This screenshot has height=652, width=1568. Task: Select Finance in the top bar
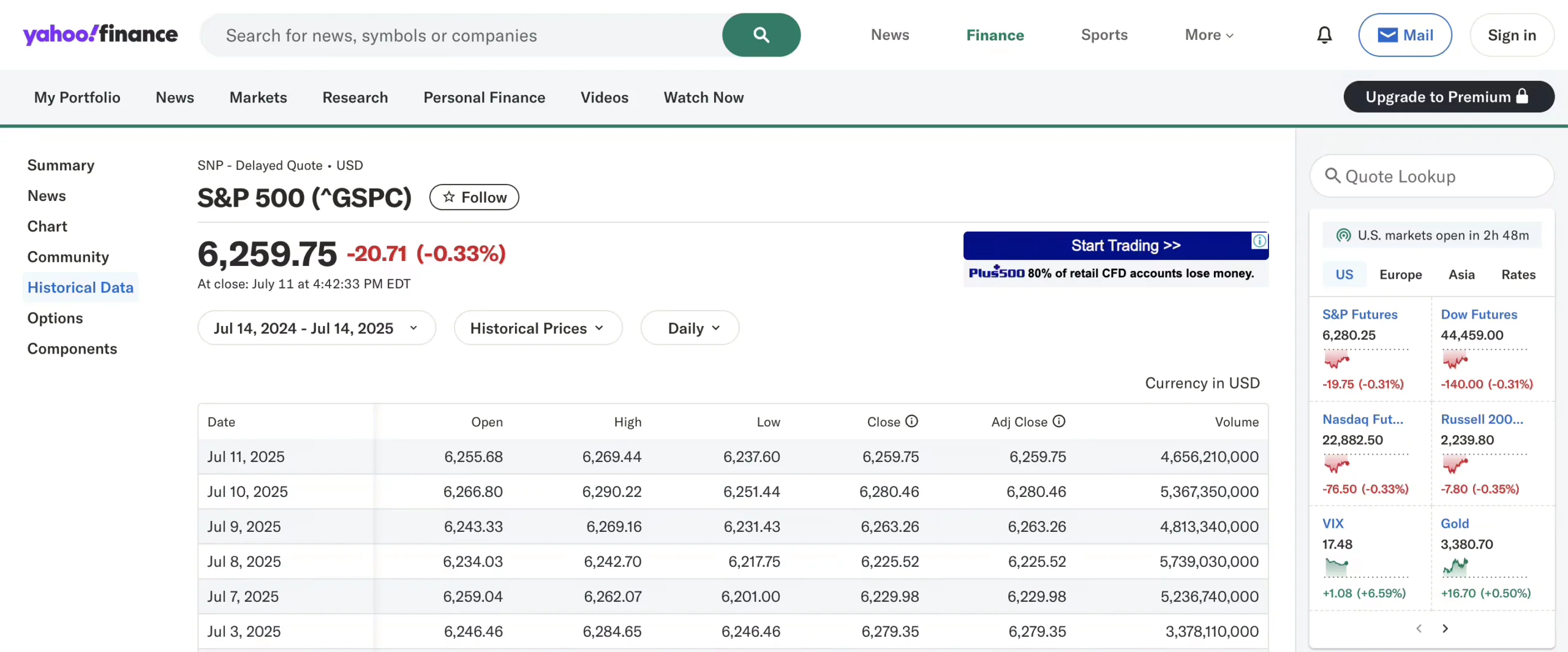995,35
